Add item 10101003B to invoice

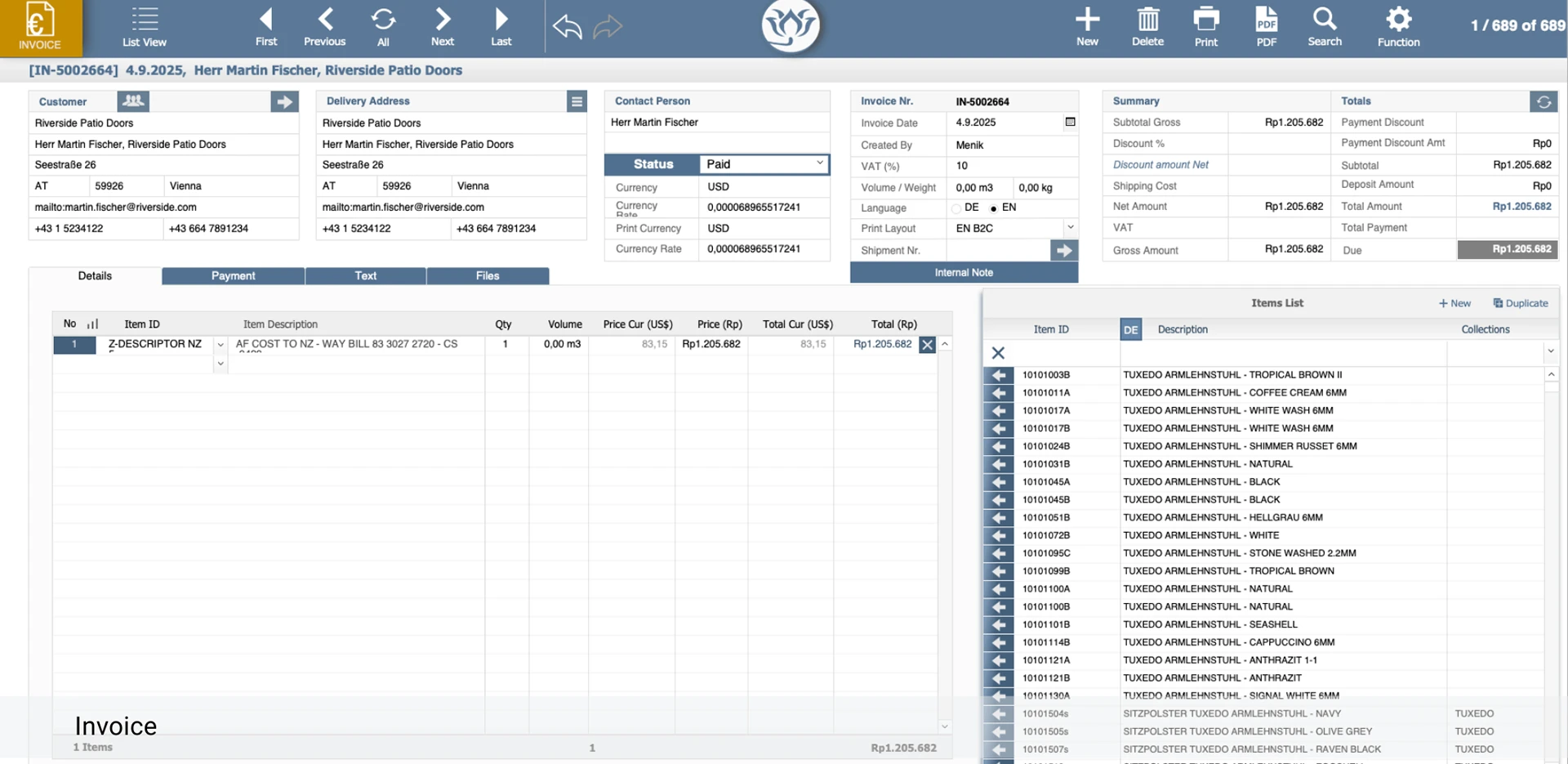click(x=998, y=375)
